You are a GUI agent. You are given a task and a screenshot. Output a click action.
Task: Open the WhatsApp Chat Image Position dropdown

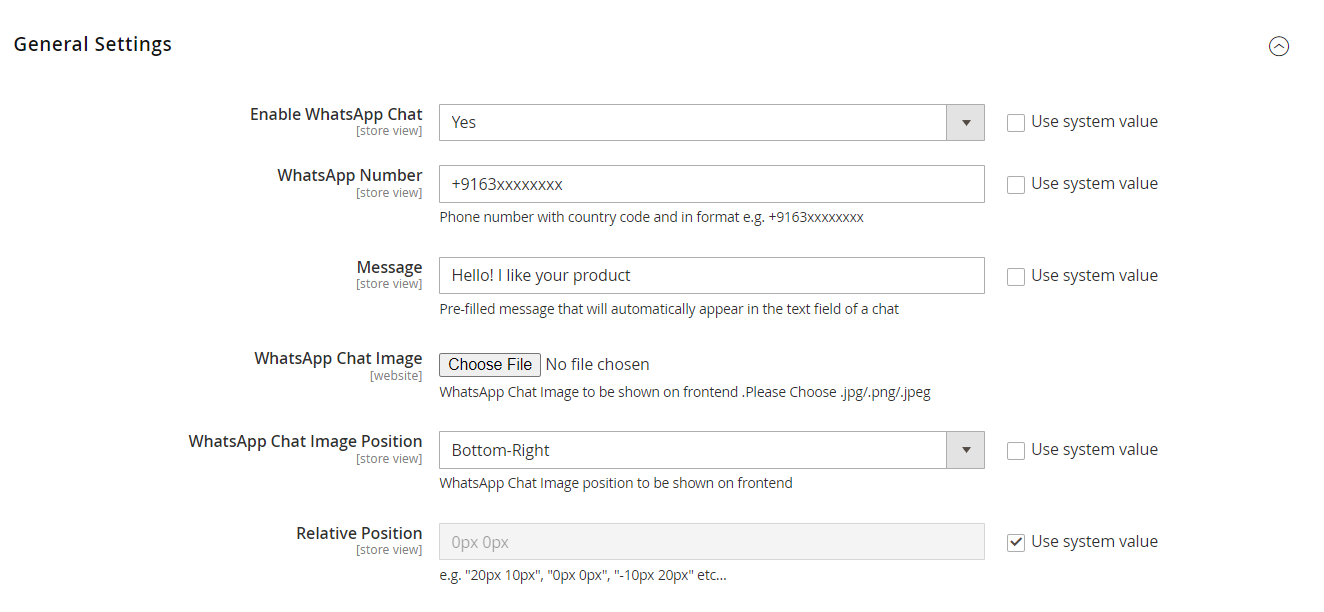(x=711, y=450)
